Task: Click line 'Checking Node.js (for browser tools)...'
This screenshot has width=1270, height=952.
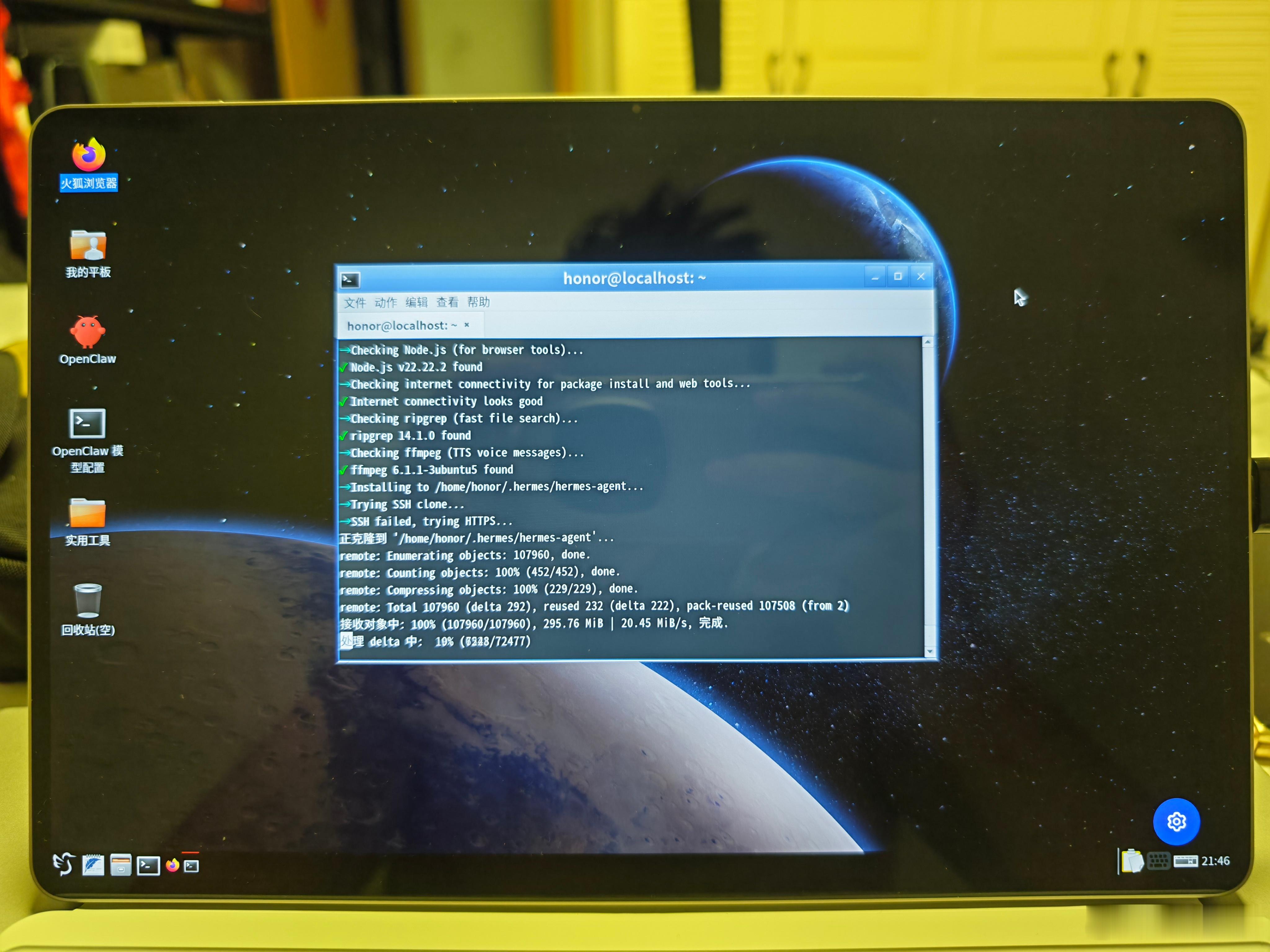Action: (x=467, y=350)
